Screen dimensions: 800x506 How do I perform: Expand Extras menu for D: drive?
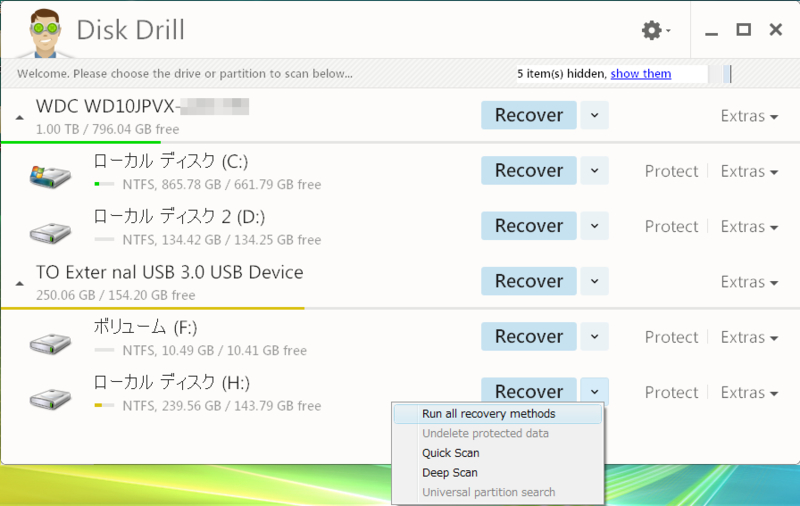(x=749, y=226)
